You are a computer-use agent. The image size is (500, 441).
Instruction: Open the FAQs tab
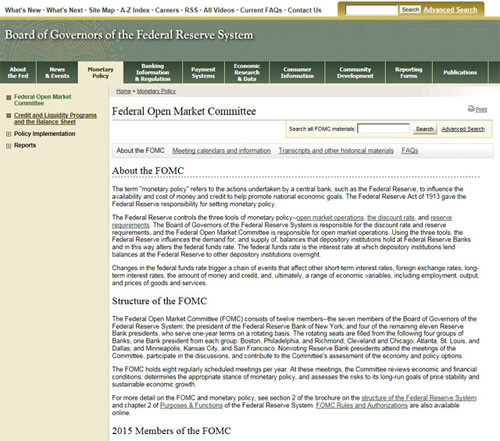pyautogui.click(x=410, y=151)
